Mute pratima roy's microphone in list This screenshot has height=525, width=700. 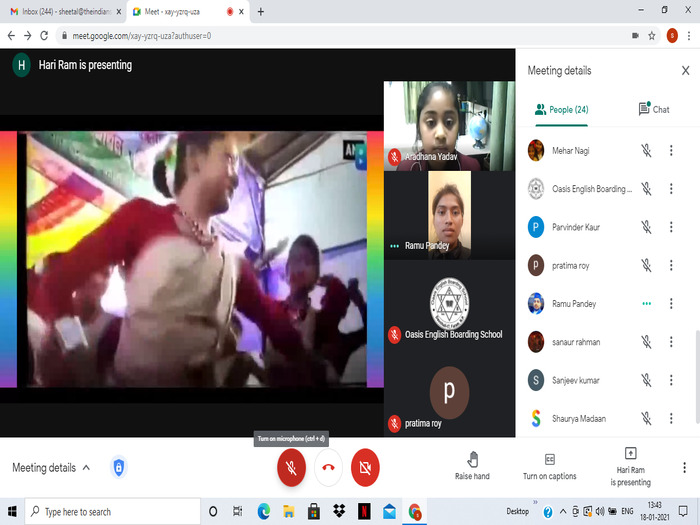click(646, 266)
